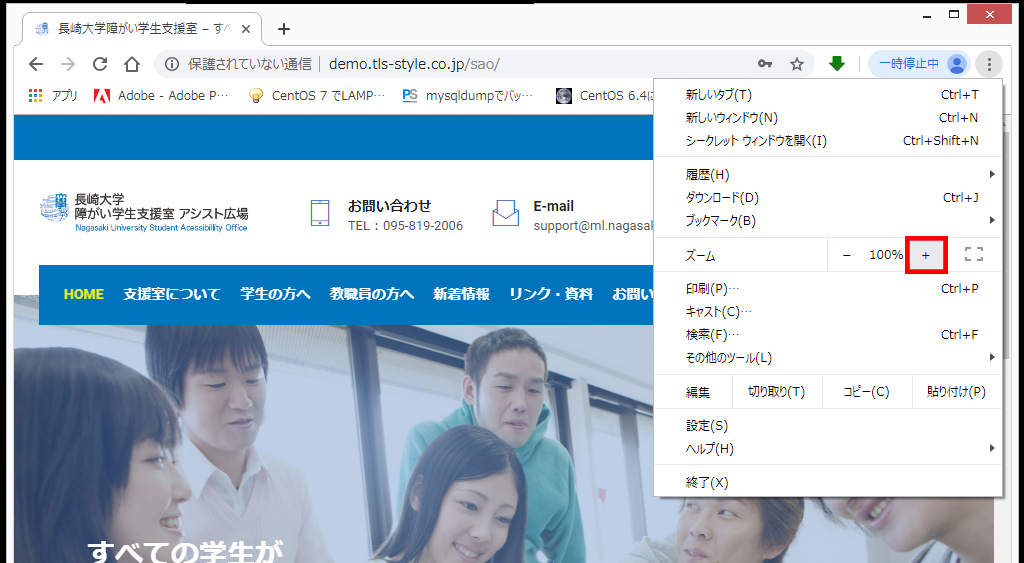
Task: Open 設定(S) settings
Action: (827, 425)
